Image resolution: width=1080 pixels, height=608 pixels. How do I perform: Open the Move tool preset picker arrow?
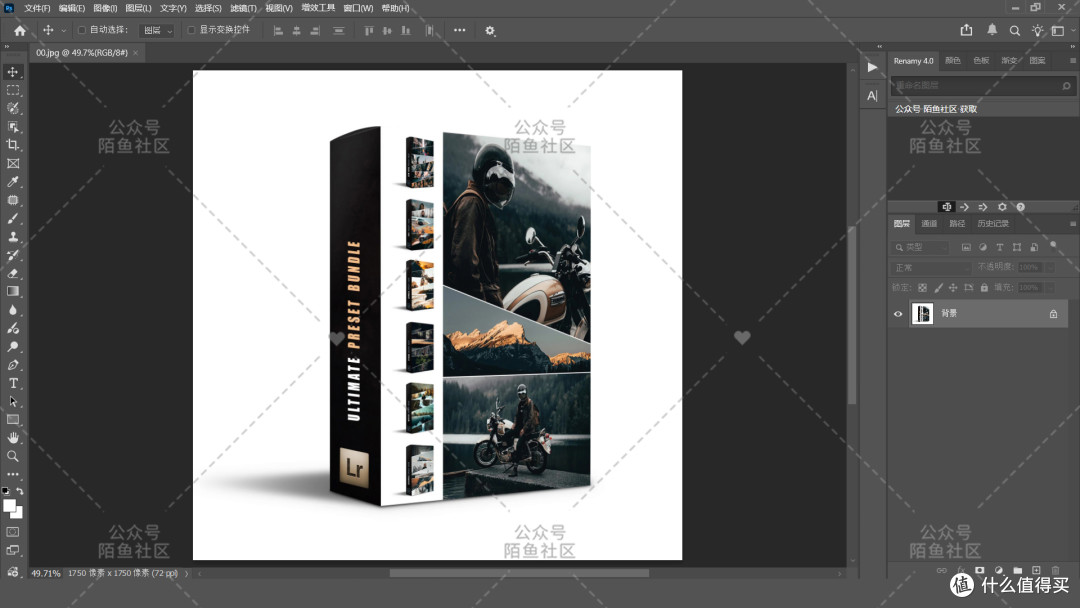coord(63,30)
